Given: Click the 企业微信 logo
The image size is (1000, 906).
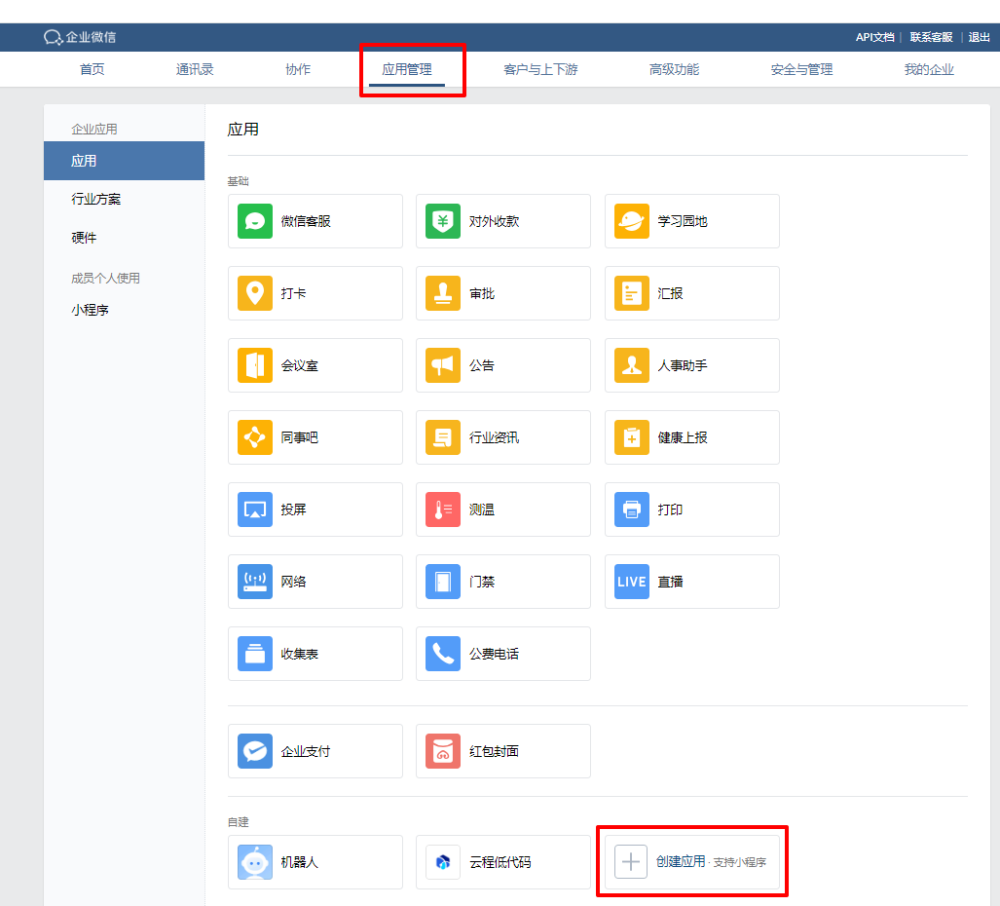Looking at the screenshot, I should point(80,37).
